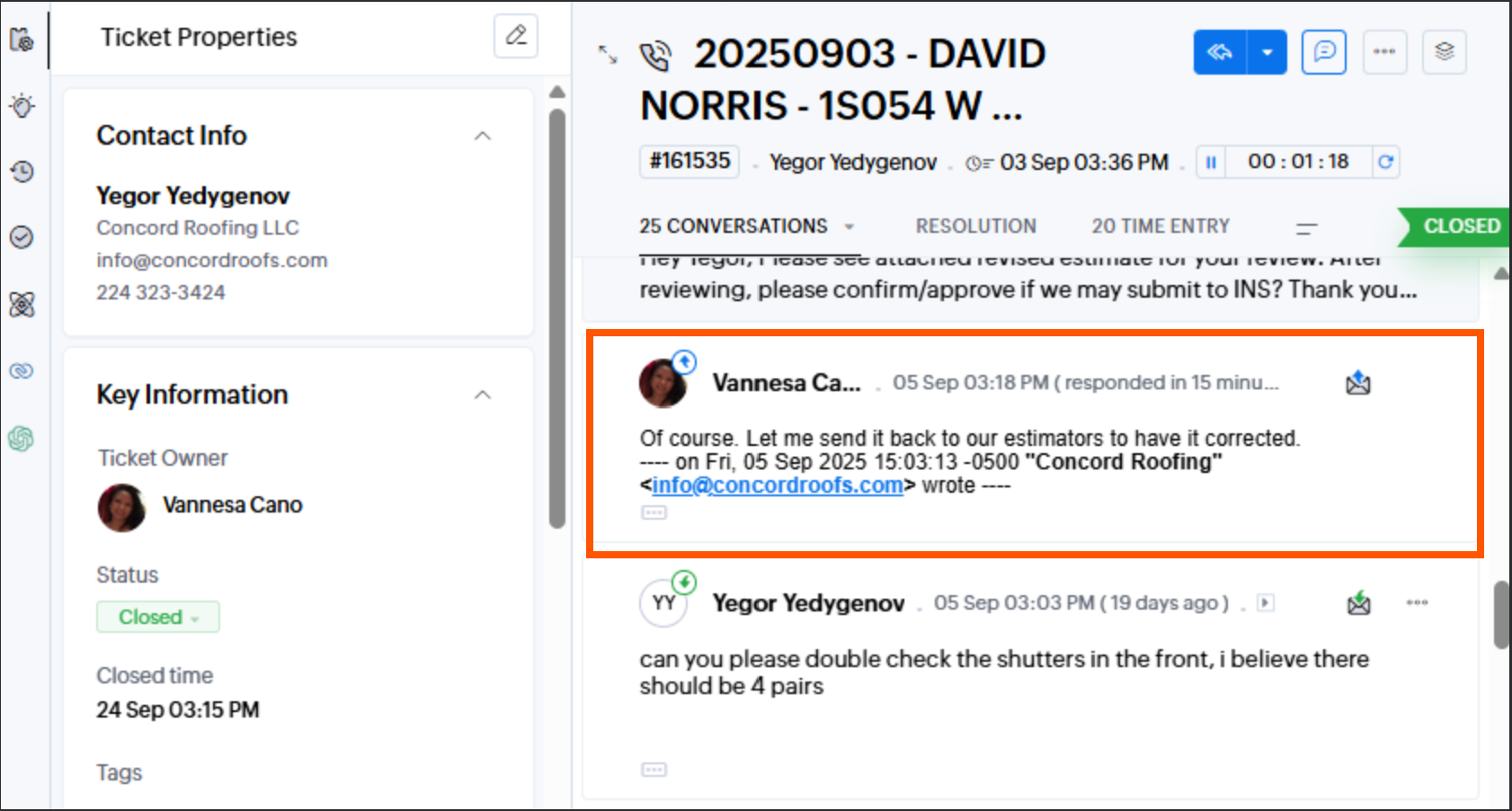
Task: Click ticket number #161535
Action: point(689,162)
